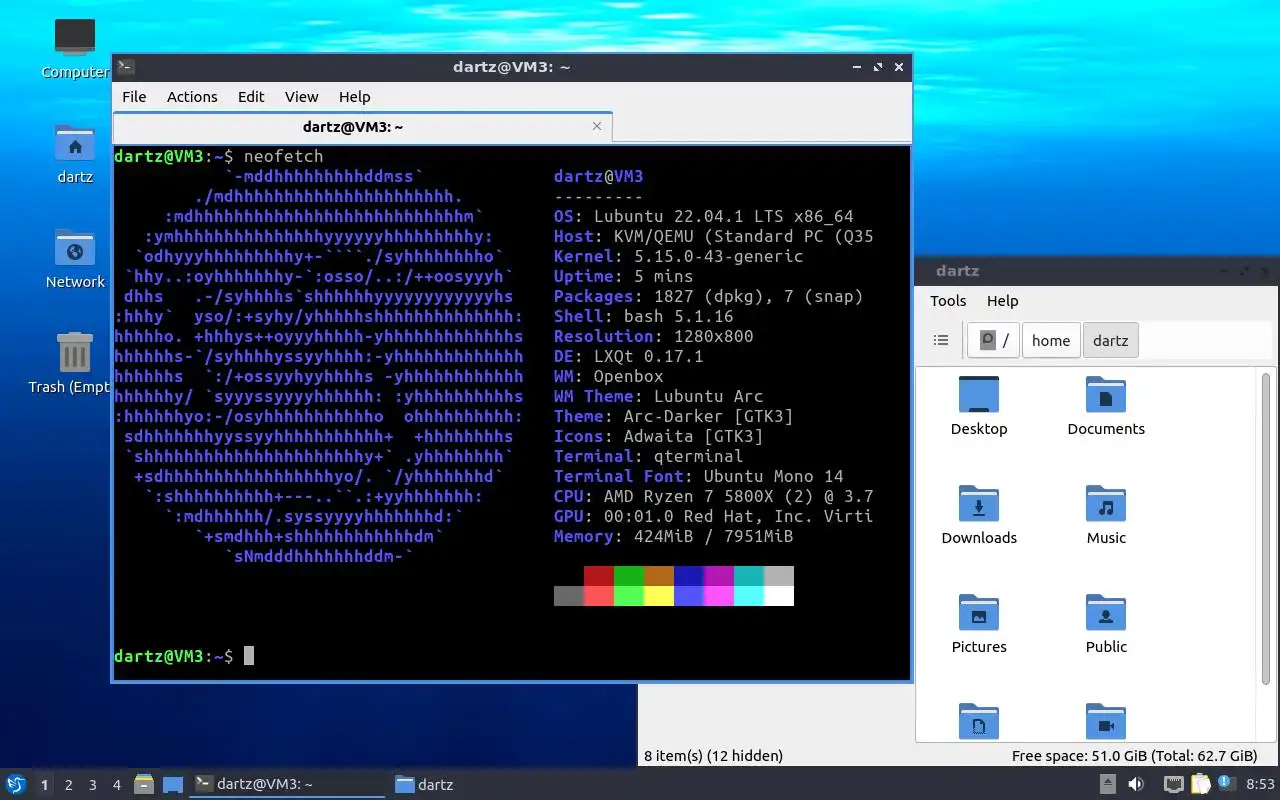
Task: Select the folder with video camera icon
Action: click(x=1106, y=722)
